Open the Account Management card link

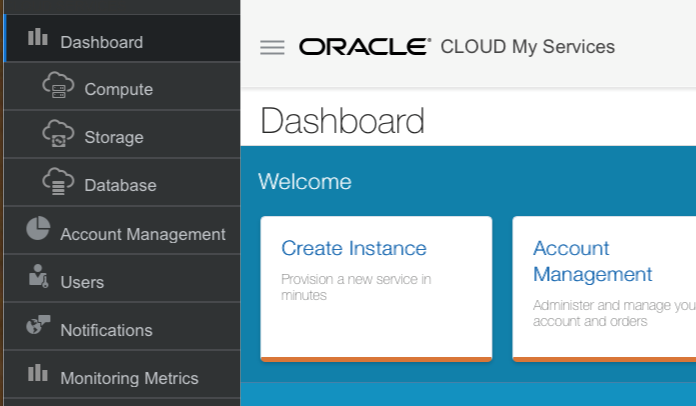point(593,261)
